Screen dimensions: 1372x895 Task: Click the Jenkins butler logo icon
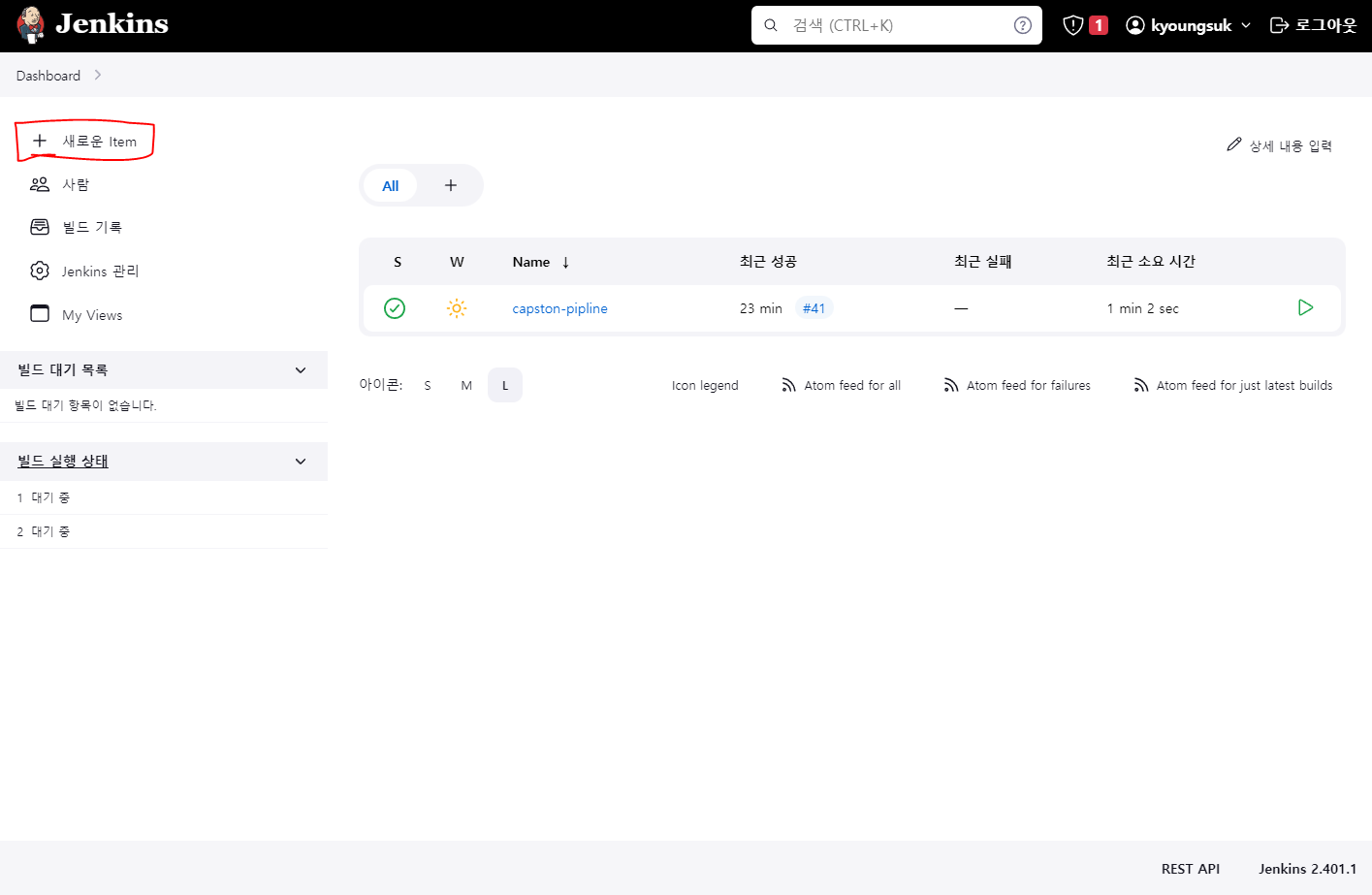pyautogui.click(x=31, y=25)
